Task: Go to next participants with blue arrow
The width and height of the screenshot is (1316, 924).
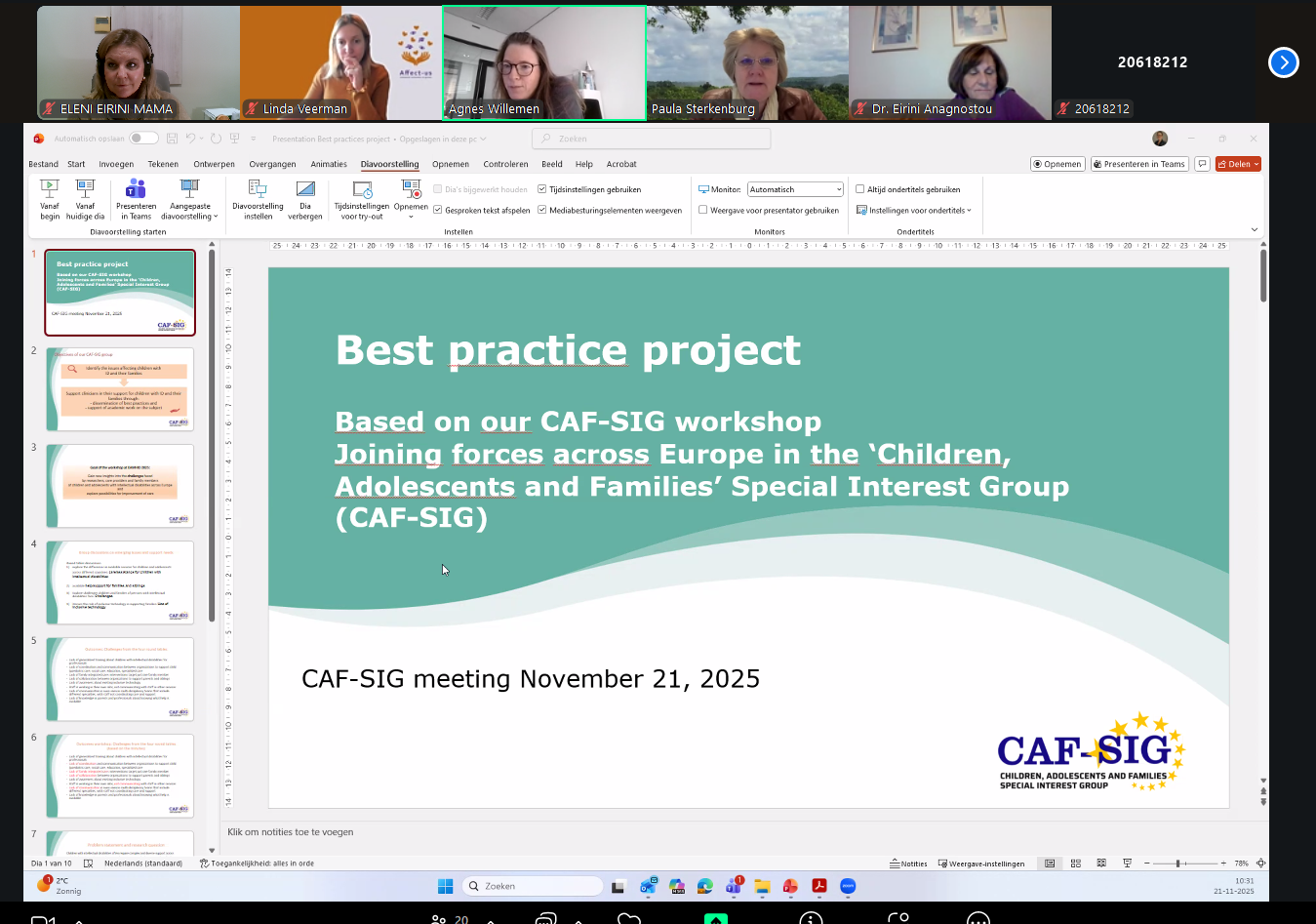Action: [1283, 62]
